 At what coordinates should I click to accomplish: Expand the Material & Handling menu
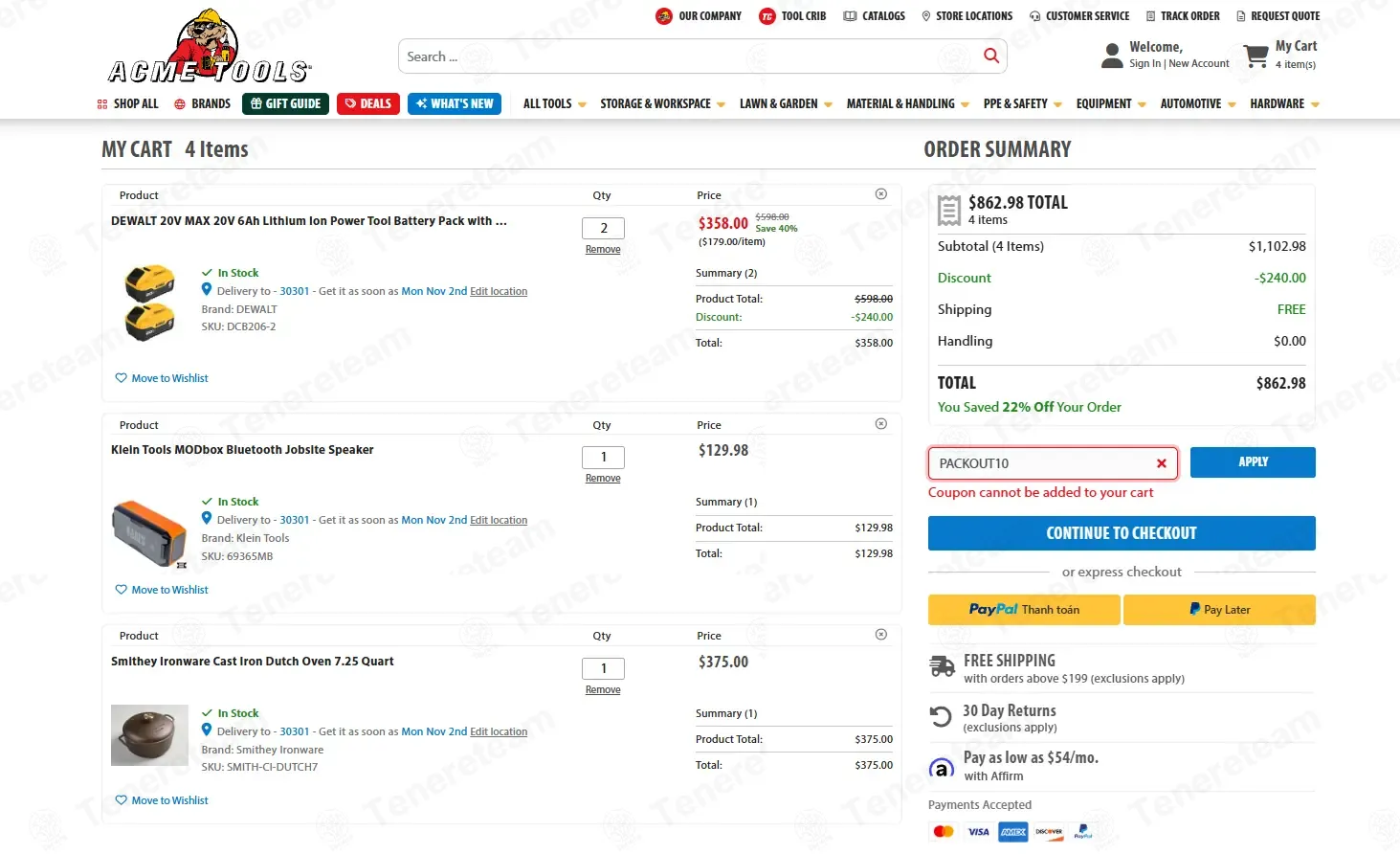(x=907, y=103)
